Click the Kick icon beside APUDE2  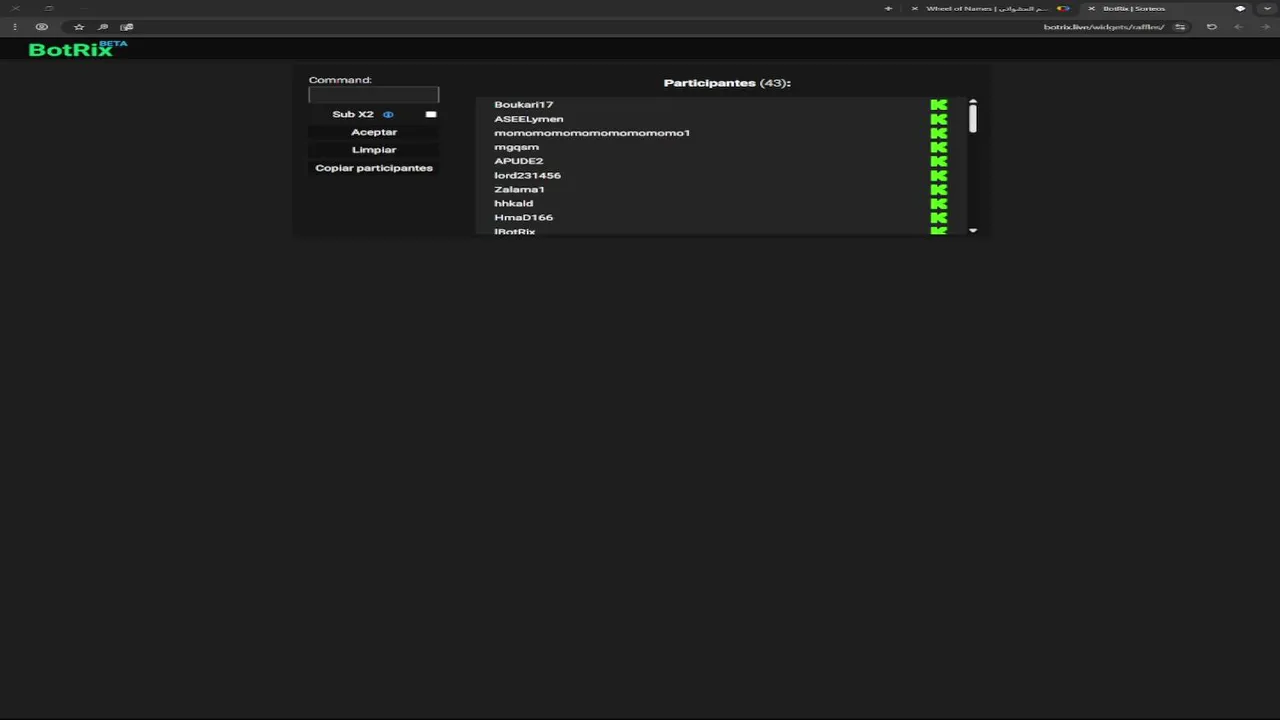[938, 161]
